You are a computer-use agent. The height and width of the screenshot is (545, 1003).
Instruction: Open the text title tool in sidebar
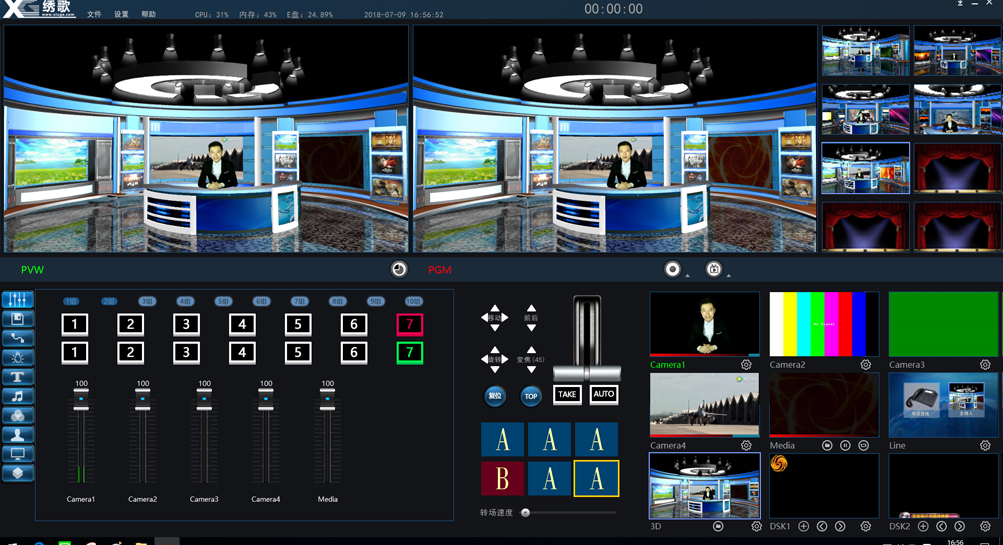pyautogui.click(x=18, y=377)
